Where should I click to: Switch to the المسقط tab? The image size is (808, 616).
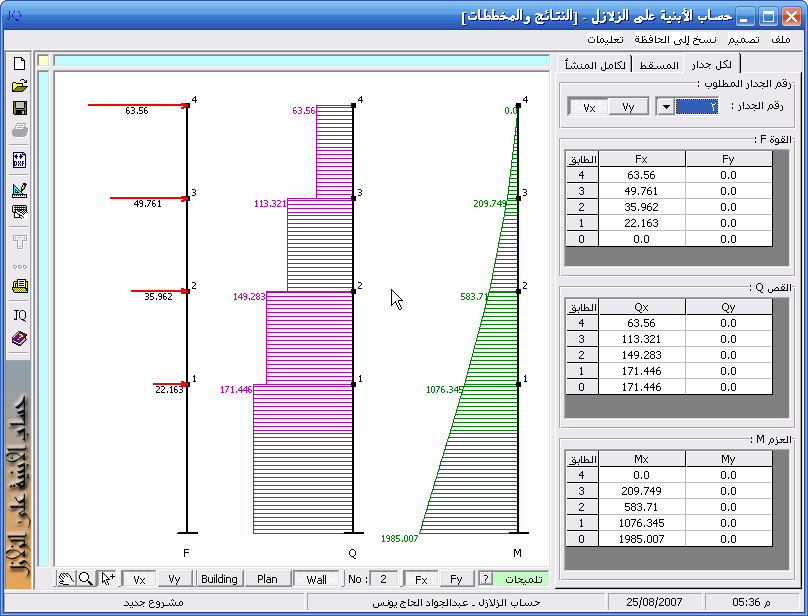(659, 65)
